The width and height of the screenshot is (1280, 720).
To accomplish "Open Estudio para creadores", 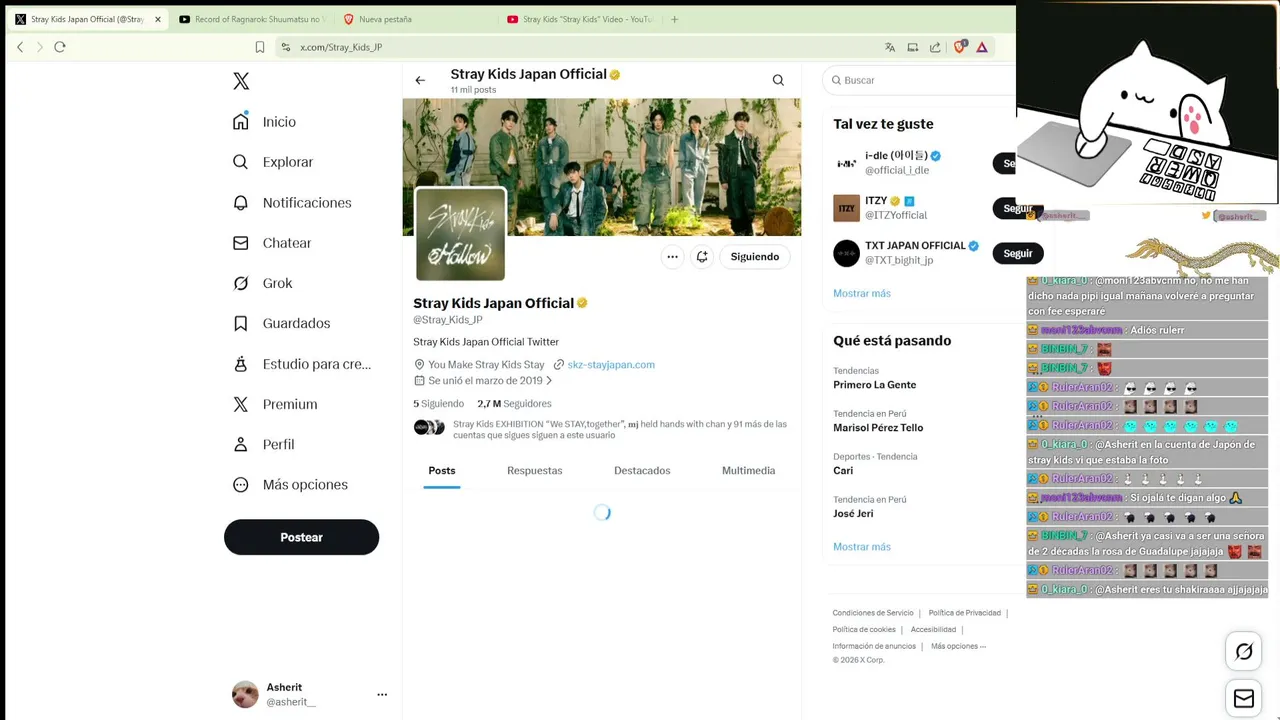I will (x=302, y=364).
